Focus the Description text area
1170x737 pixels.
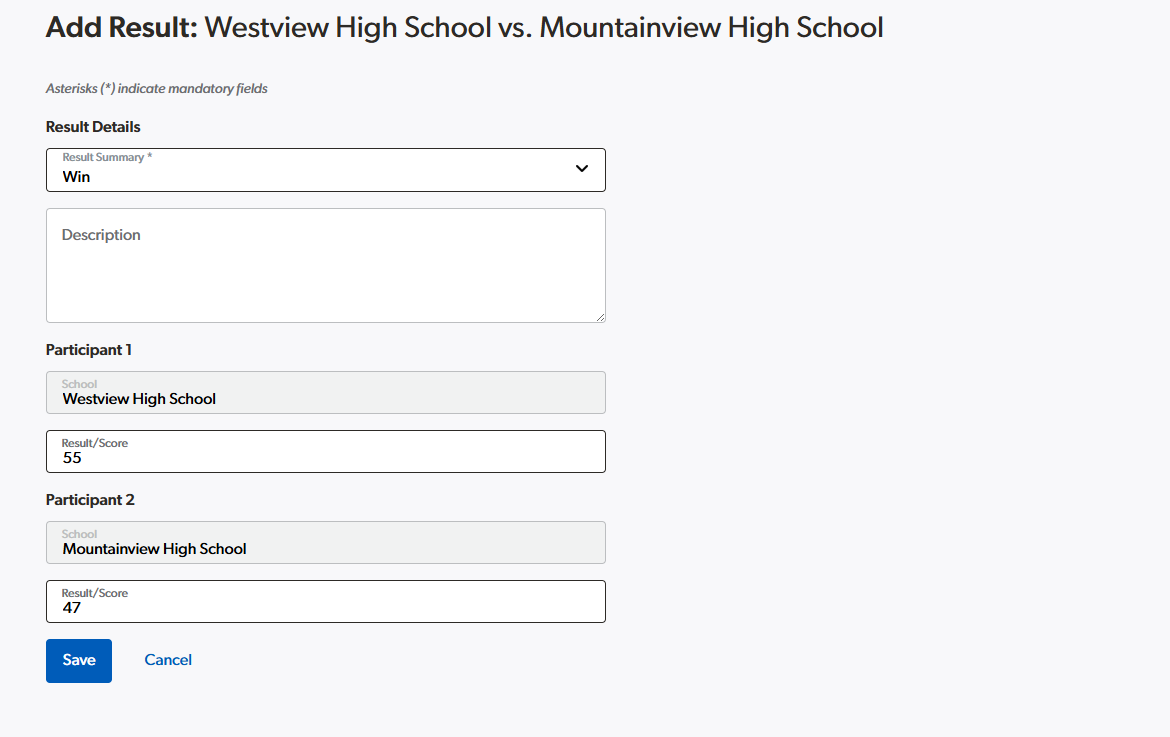tap(325, 265)
